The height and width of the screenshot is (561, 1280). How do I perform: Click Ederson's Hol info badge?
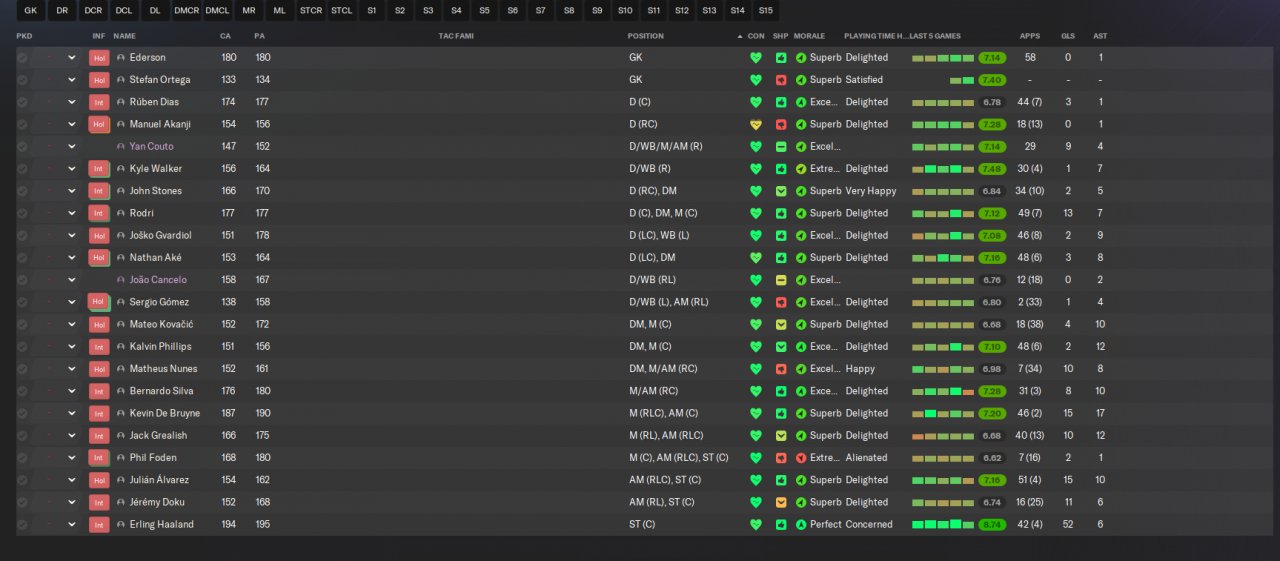point(99,58)
